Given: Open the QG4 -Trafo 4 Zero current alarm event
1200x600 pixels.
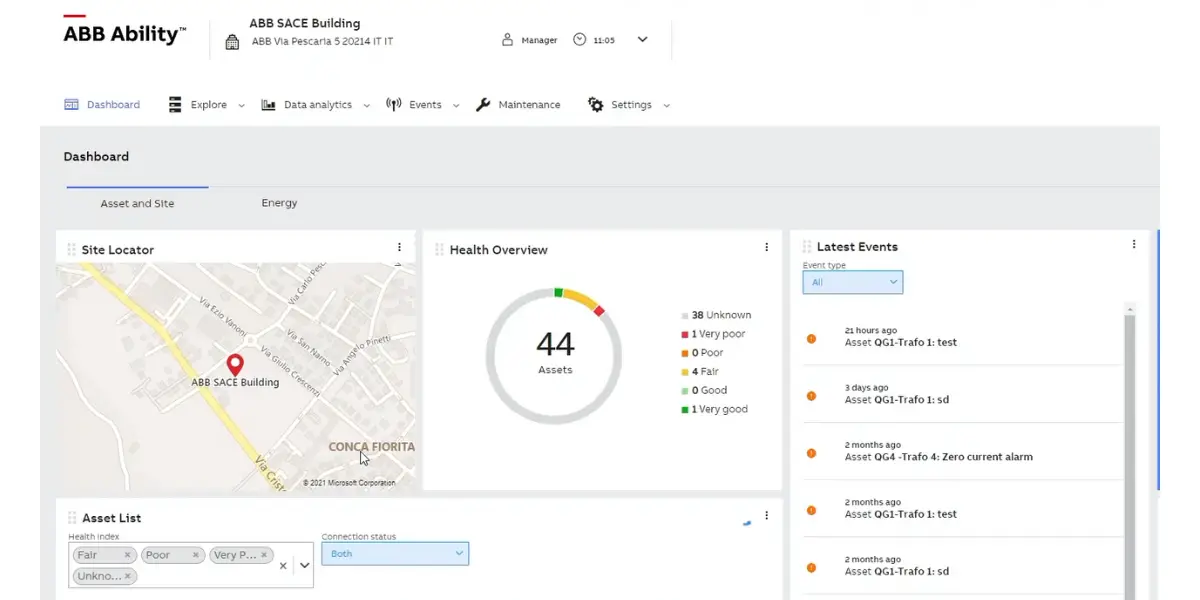Looking at the screenshot, I should pyautogui.click(x=962, y=451).
